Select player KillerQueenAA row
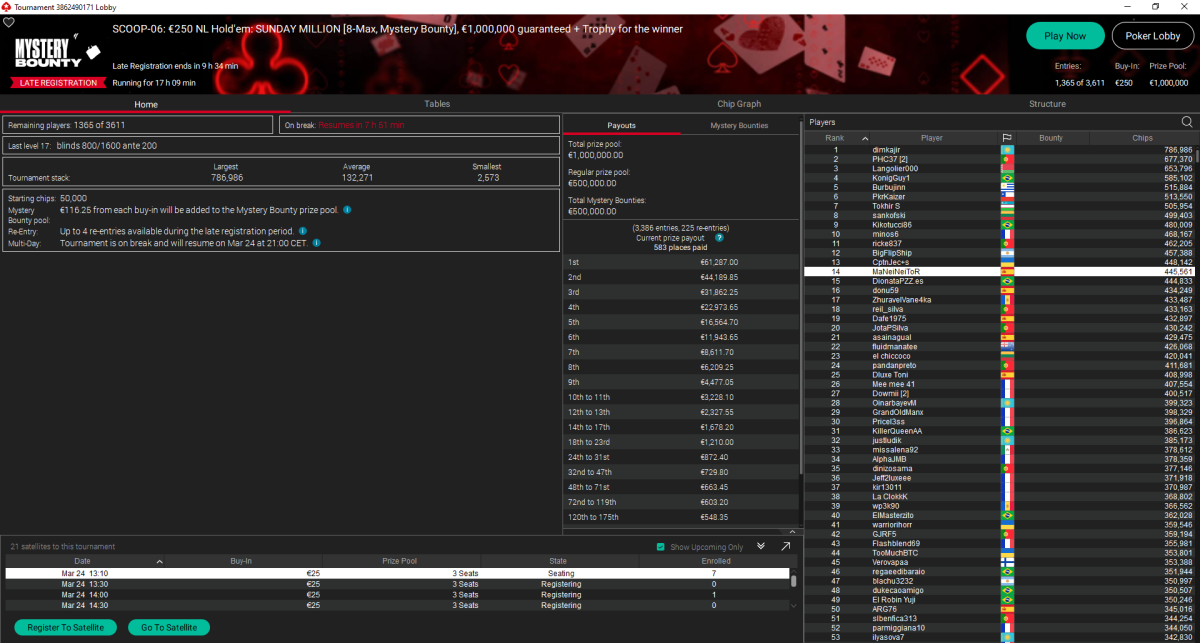This screenshot has height=643, width=1200. (1000, 431)
